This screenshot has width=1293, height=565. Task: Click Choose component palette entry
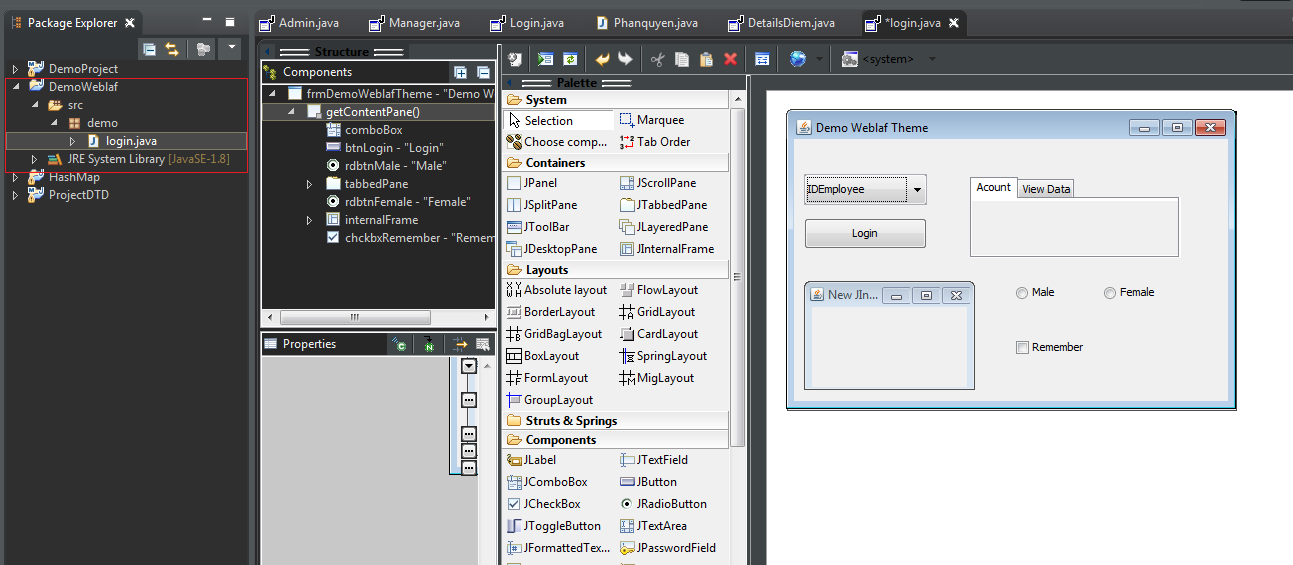click(x=558, y=142)
